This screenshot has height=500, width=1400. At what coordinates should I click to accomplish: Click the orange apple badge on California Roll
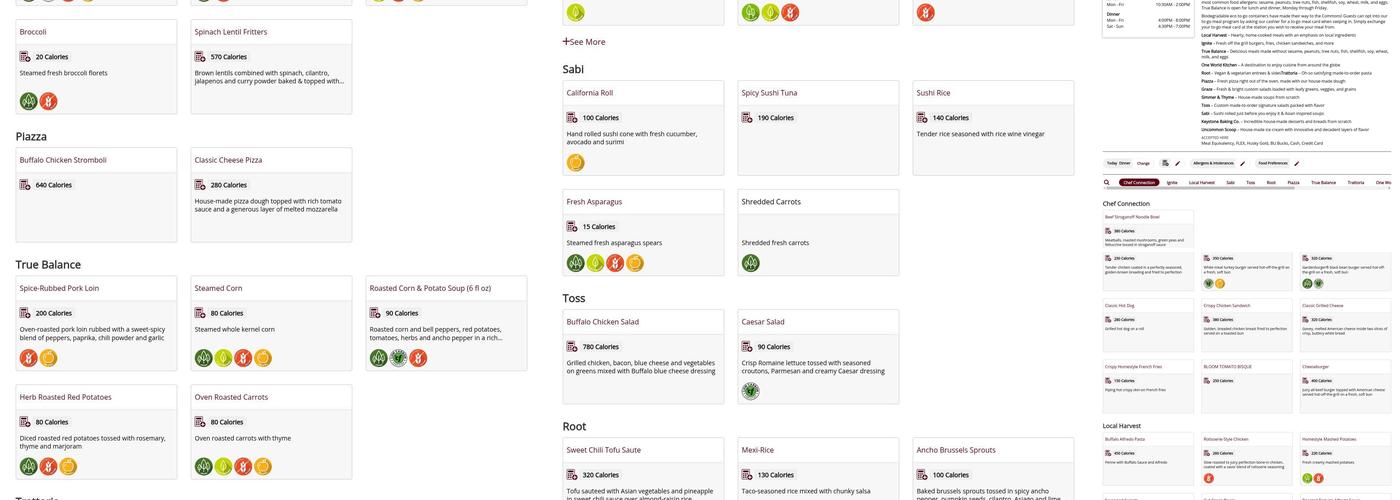pos(576,162)
